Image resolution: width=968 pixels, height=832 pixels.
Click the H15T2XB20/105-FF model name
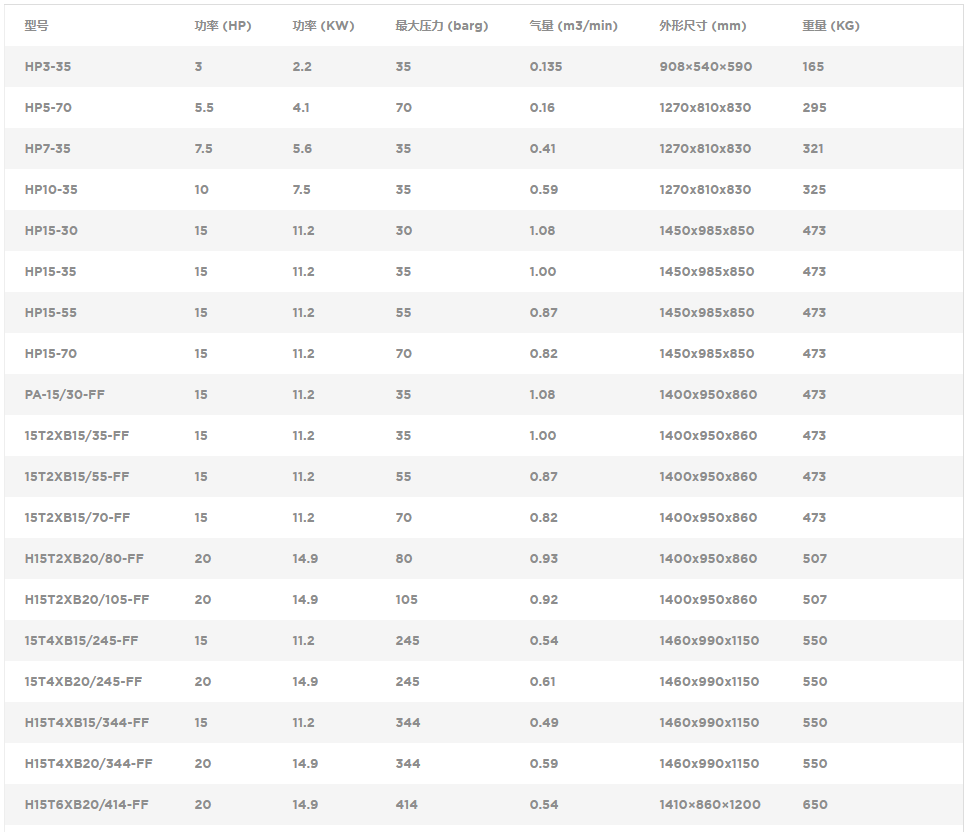pos(87,600)
